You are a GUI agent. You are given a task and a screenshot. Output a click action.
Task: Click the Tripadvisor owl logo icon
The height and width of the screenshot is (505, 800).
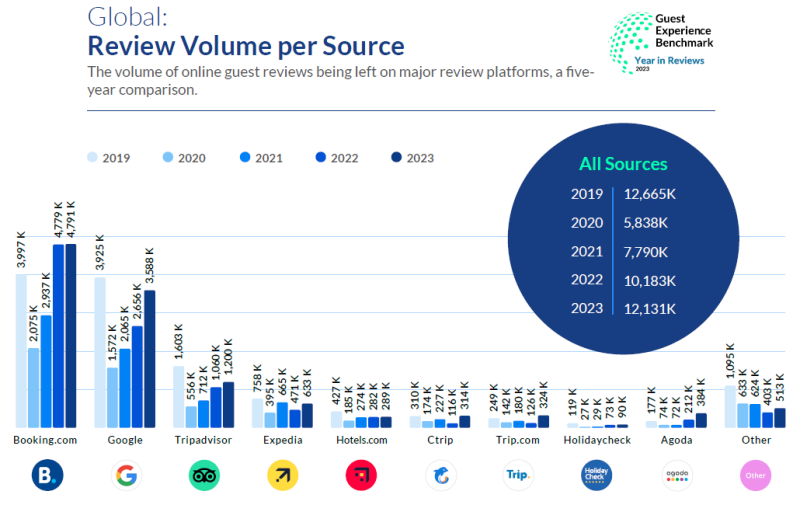pos(204,475)
